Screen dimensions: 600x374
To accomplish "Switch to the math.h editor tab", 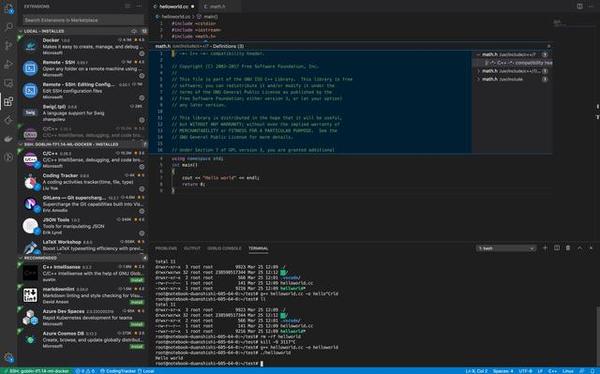I will 217,7.
